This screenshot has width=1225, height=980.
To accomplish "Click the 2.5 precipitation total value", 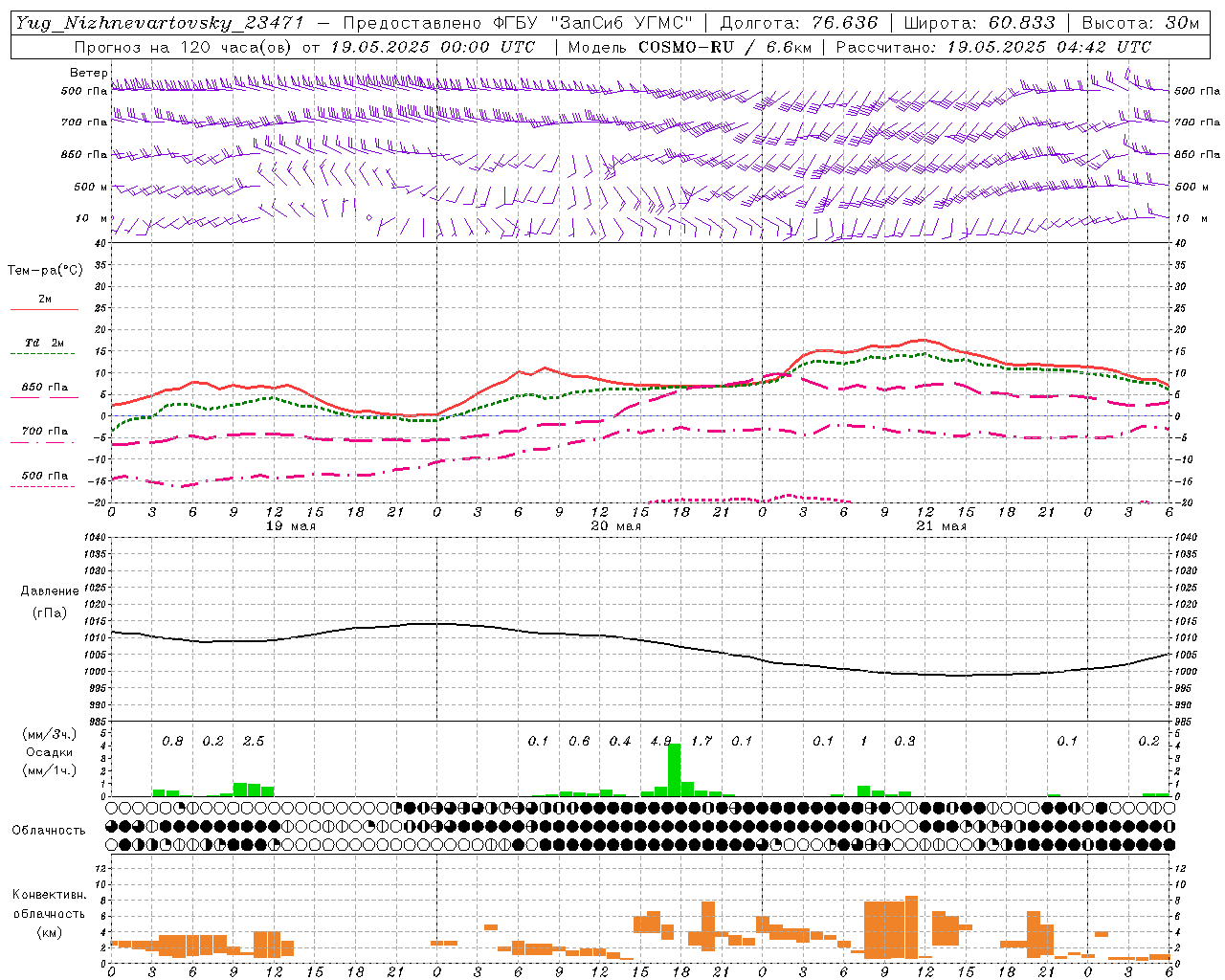I will [x=254, y=741].
